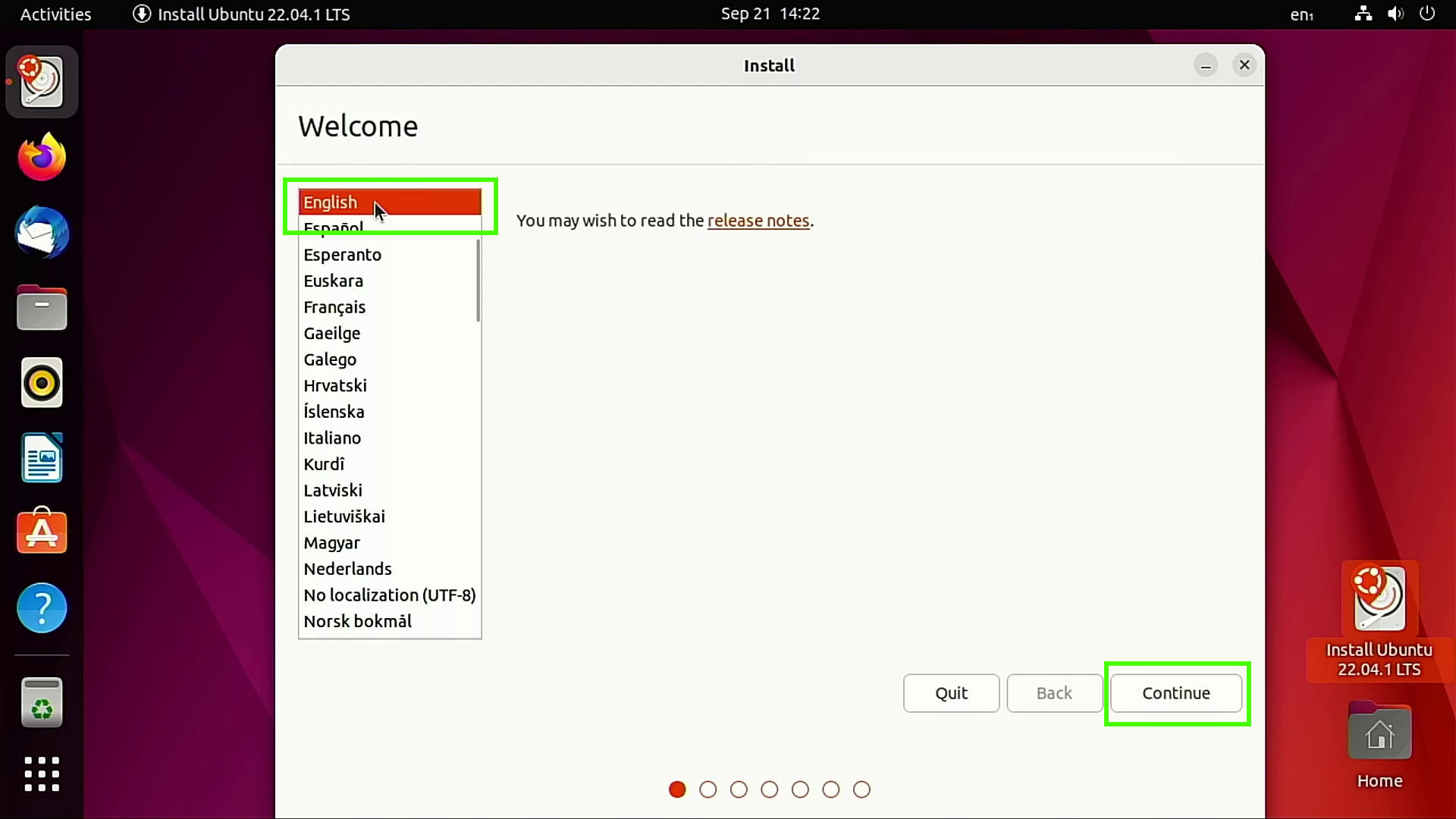Select Magyar language
Viewport: 1456px width, 819px height.
pyautogui.click(x=390, y=543)
